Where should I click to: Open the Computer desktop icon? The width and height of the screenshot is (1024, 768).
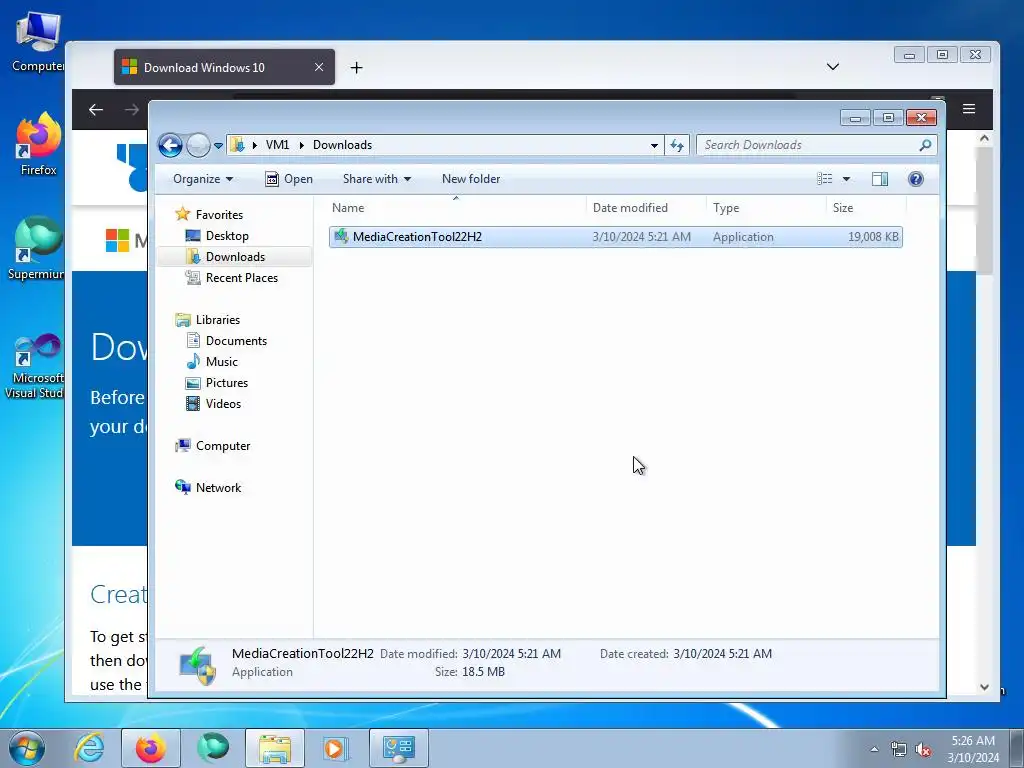38,41
